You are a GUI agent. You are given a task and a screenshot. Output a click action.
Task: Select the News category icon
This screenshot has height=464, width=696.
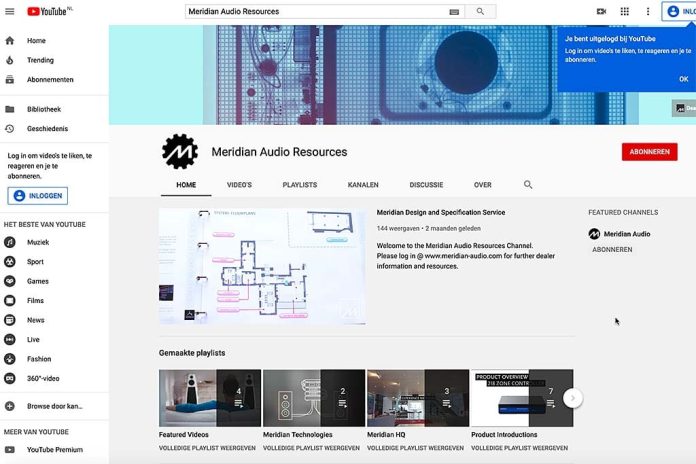(9, 320)
